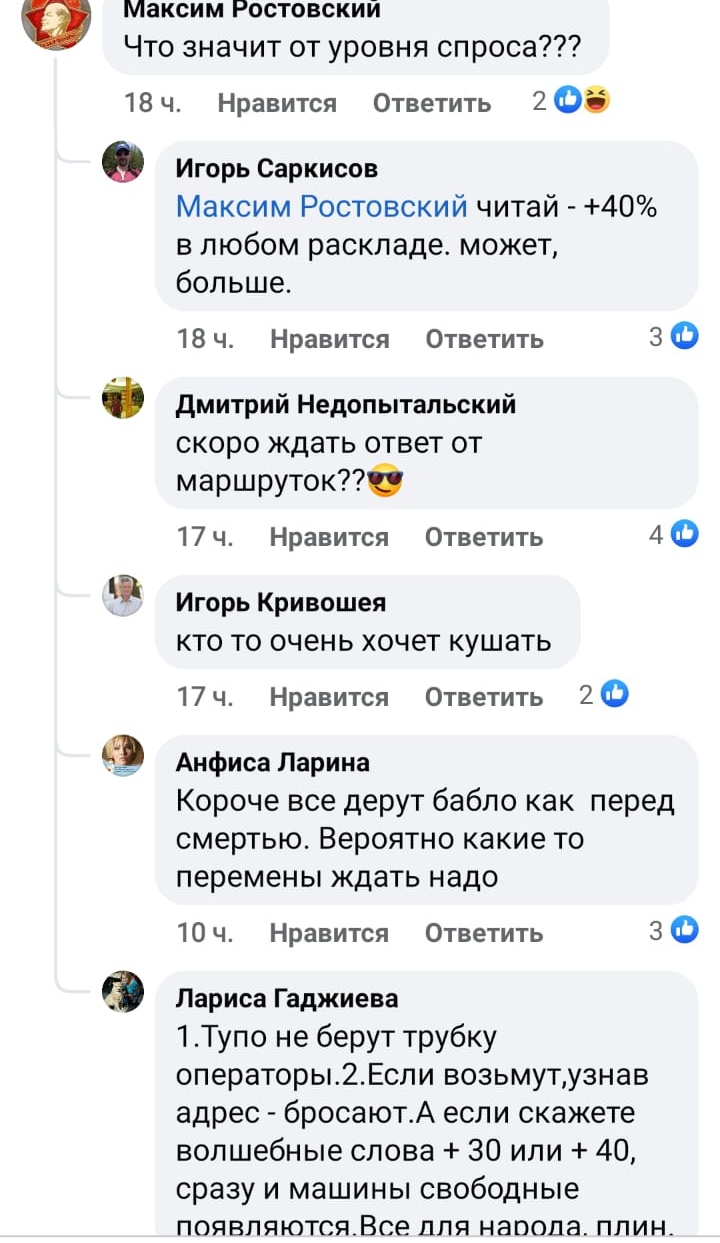Tap Игорь Кривошея's avatar
This screenshot has height=1243, width=720.
click(x=123, y=596)
